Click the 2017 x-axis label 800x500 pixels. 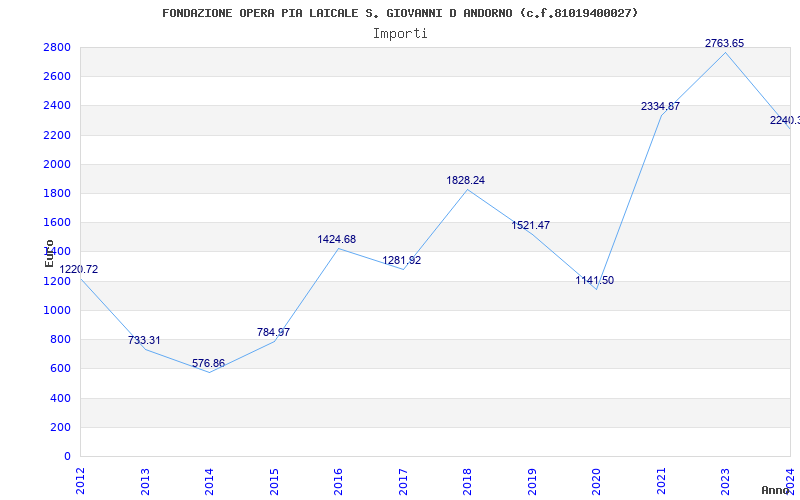tap(403, 482)
